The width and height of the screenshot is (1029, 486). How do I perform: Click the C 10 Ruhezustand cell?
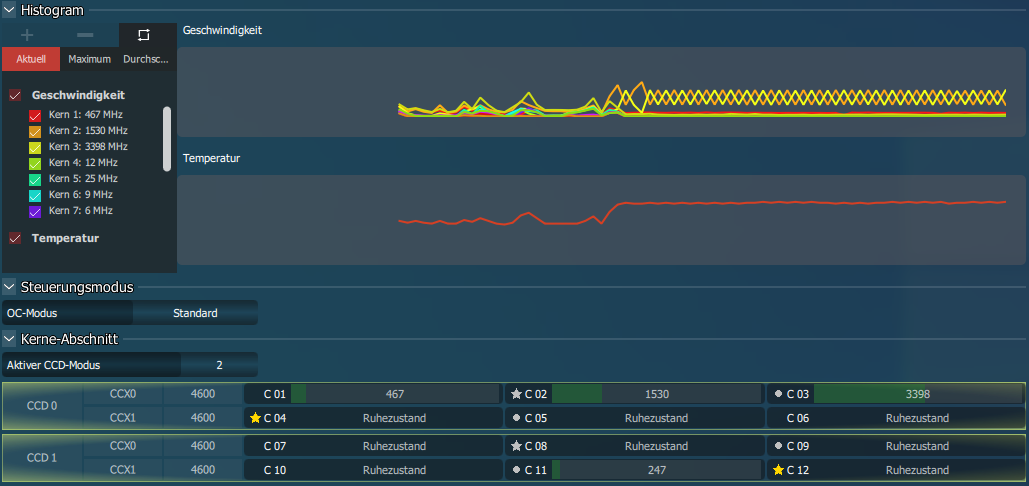click(373, 470)
